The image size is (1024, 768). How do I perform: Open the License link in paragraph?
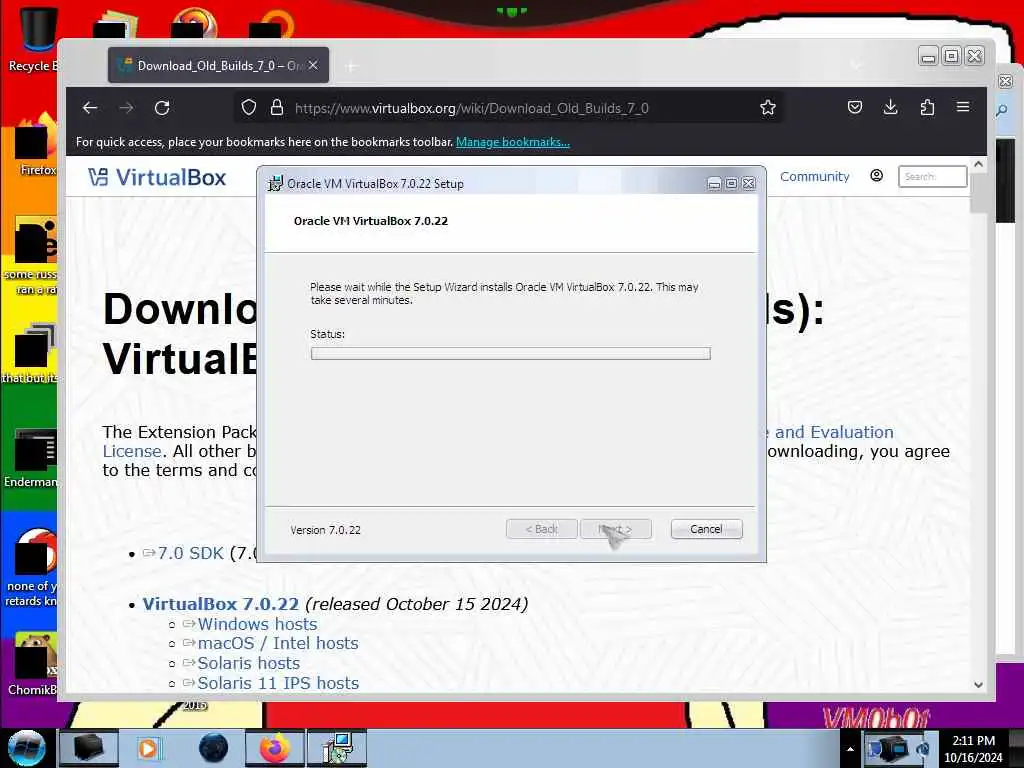tap(132, 451)
